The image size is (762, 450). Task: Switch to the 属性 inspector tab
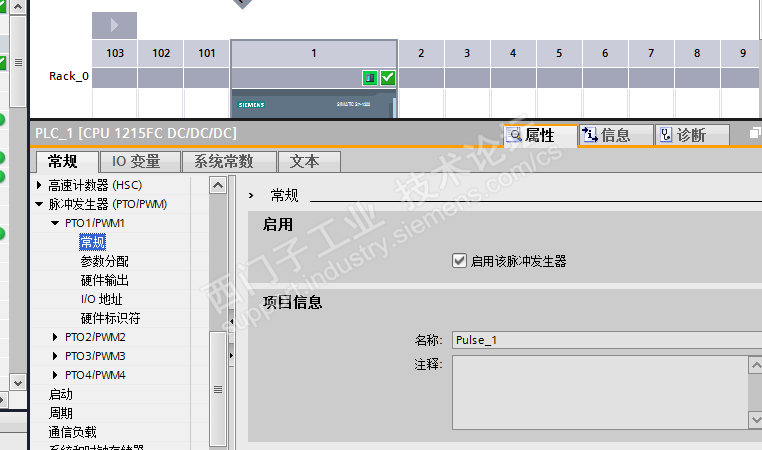click(x=540, y=135)
